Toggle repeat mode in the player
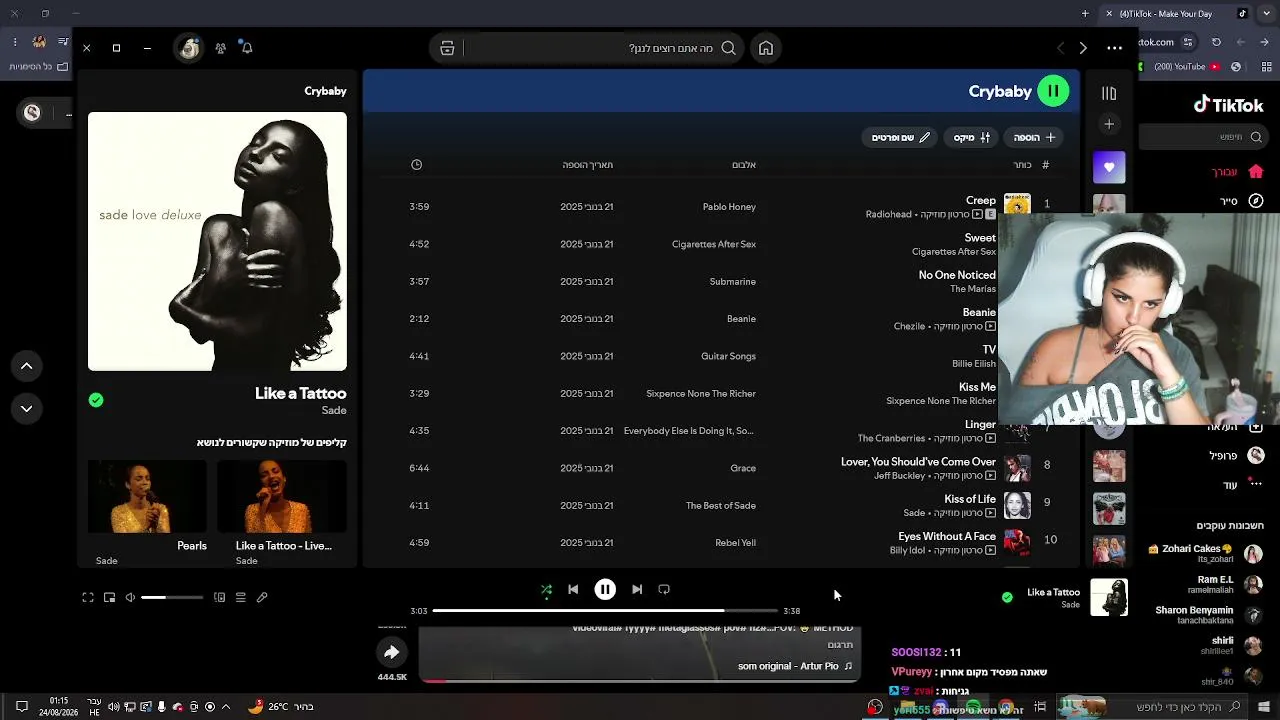Screen dimensions: 1280x720 coord(664,590)
